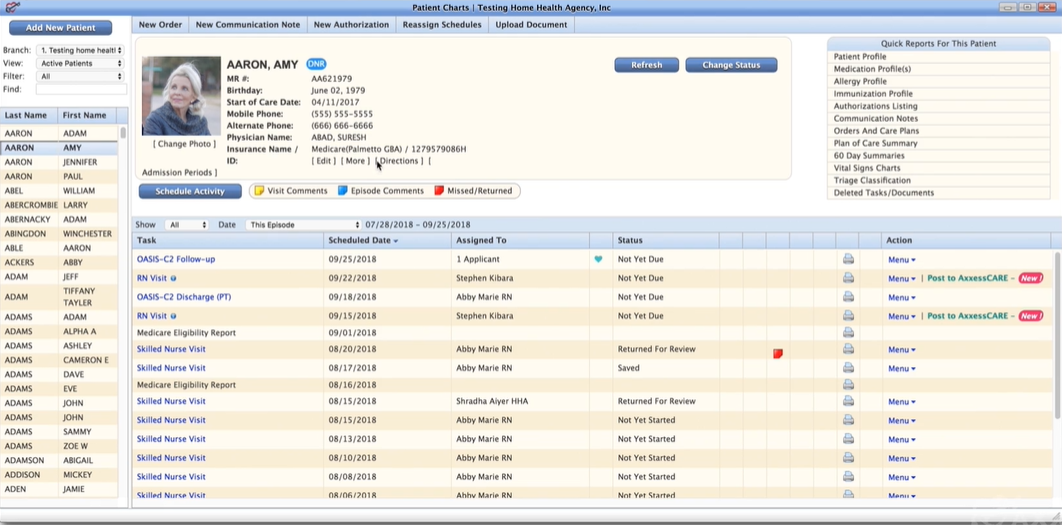The width and height of the screenshot is (1062, 525).
Task: Click the blue DNR badge near patient name
Action: point(316,64)
